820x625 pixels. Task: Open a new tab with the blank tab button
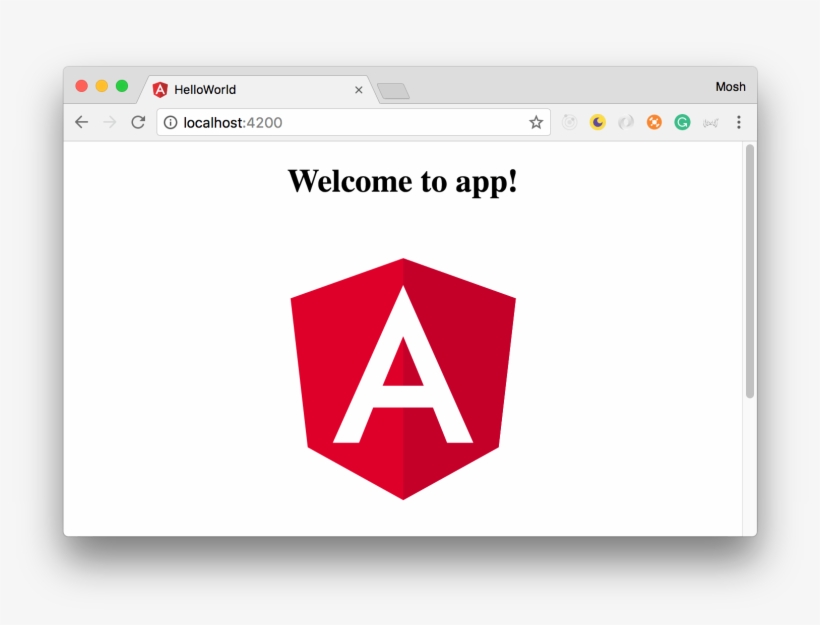[x=394, y=91]
